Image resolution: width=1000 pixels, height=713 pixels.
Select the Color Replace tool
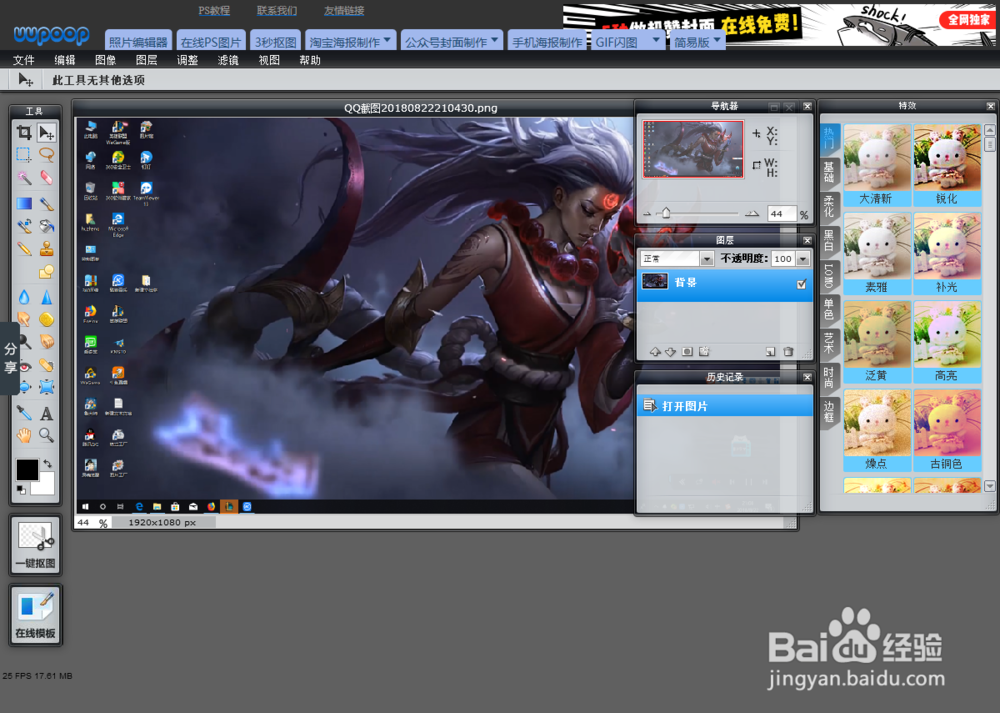24,226
